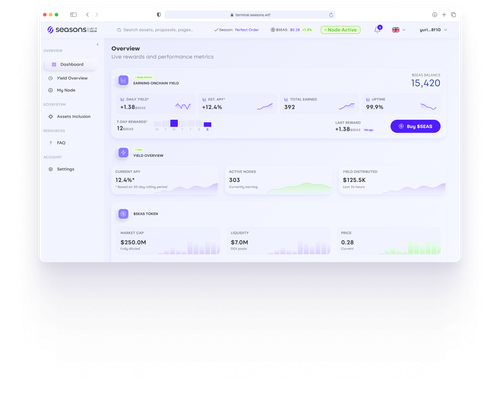Open FAQ in the sidebar
This screenshot has height=401, width=500.
(57, 143)
